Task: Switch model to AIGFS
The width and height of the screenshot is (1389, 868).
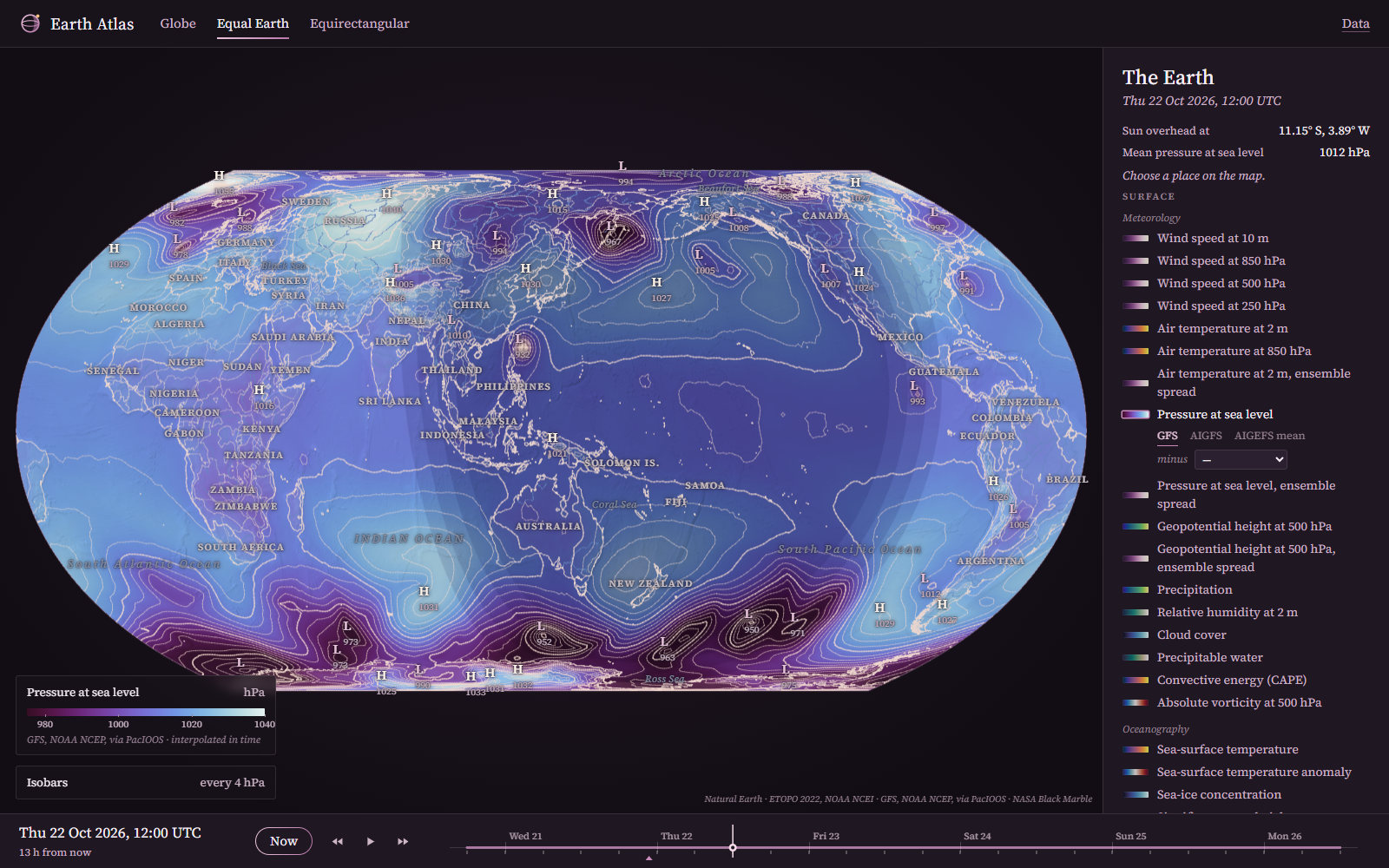Action: click(x=1206, y=436)
